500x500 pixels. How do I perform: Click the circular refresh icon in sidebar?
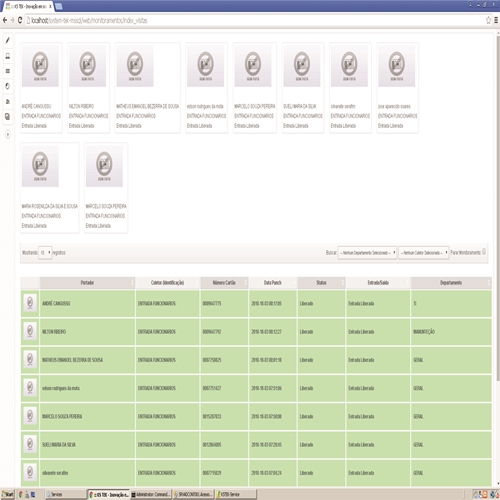(8, 86)
